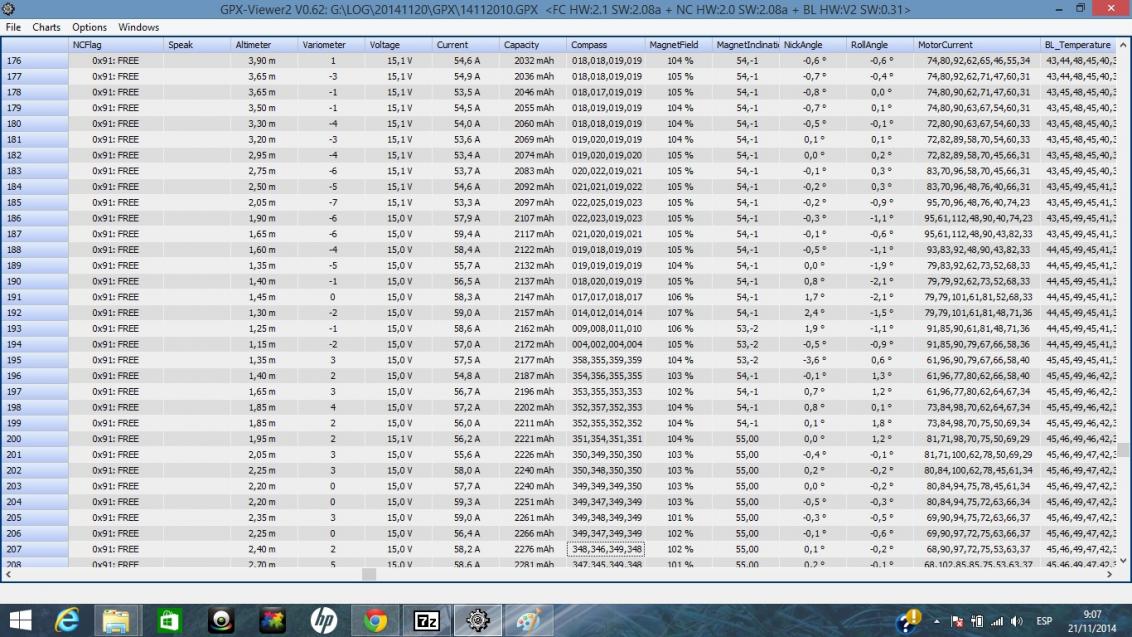Launch Google Chrome from the taskbar
The height and width of the screenshot is (637, 1132).
375,620
